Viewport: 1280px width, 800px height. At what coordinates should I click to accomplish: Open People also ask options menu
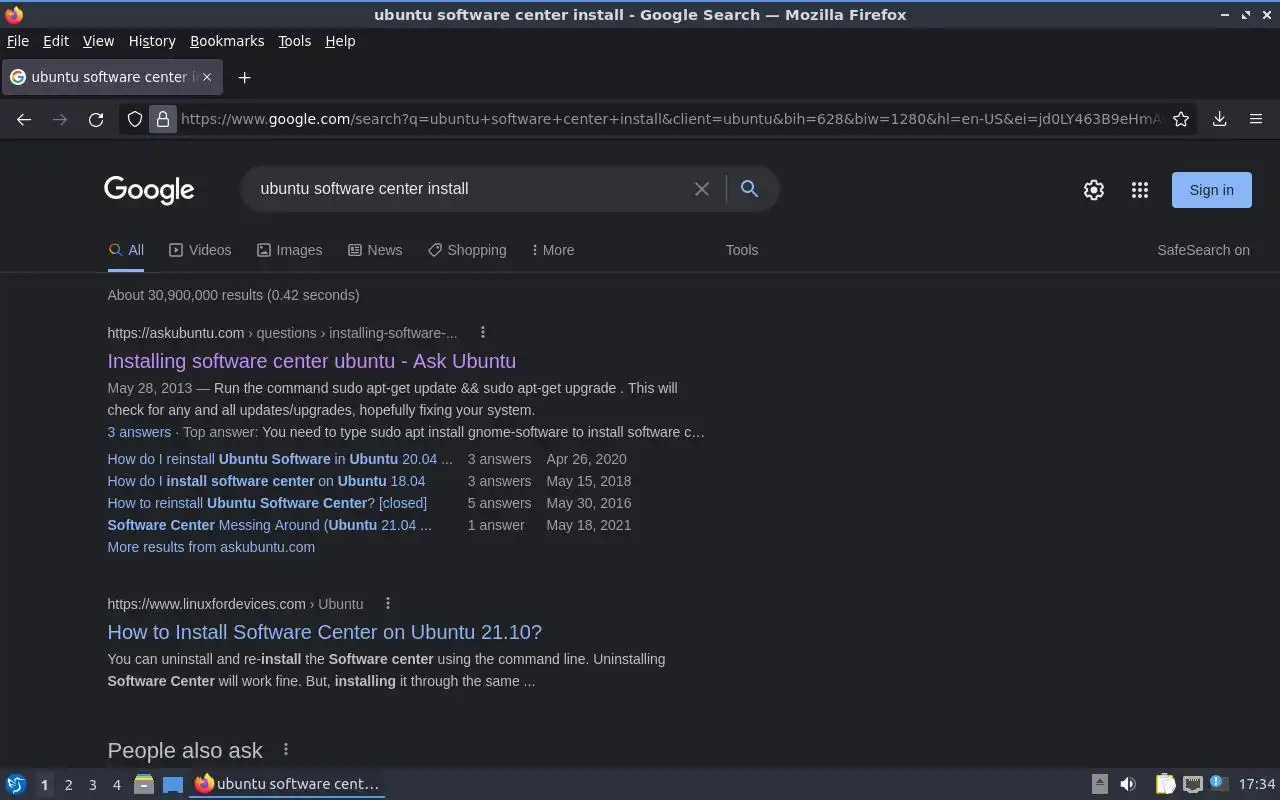tap(286, 749)
